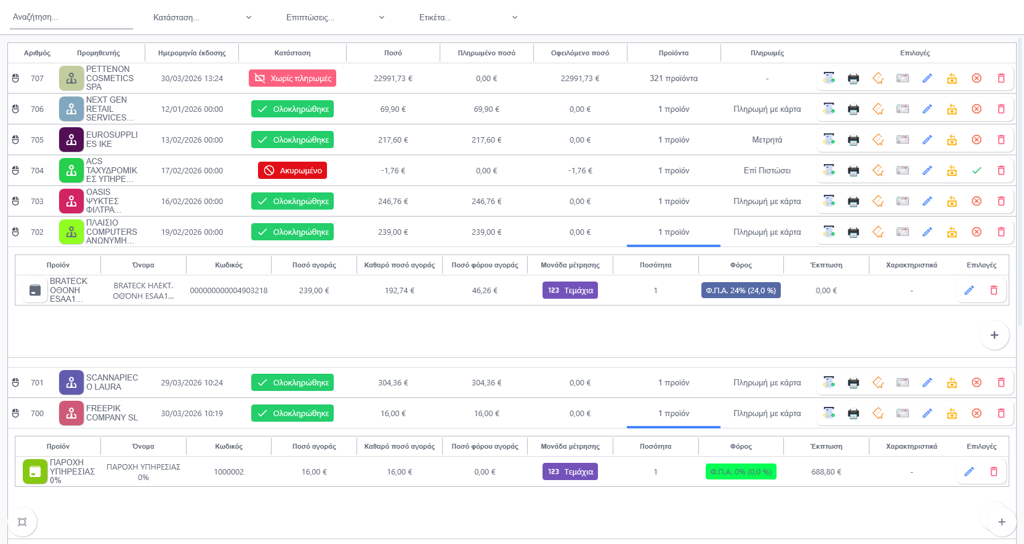Restore cancelled invoice 704 with green checkmark

click(976, 170)
